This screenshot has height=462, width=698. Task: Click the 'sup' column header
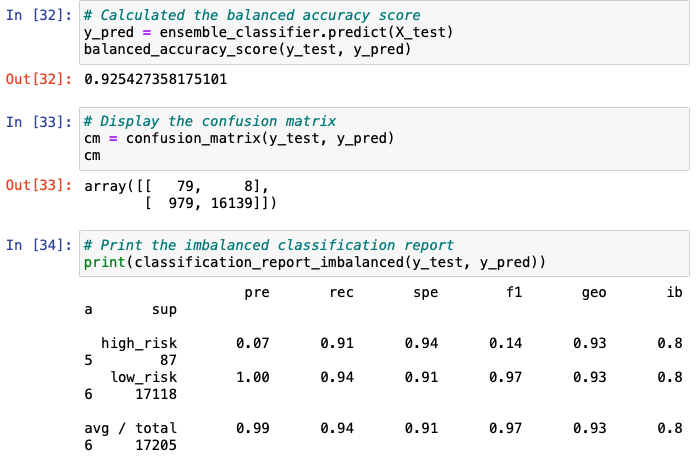(x=164, y=309)
